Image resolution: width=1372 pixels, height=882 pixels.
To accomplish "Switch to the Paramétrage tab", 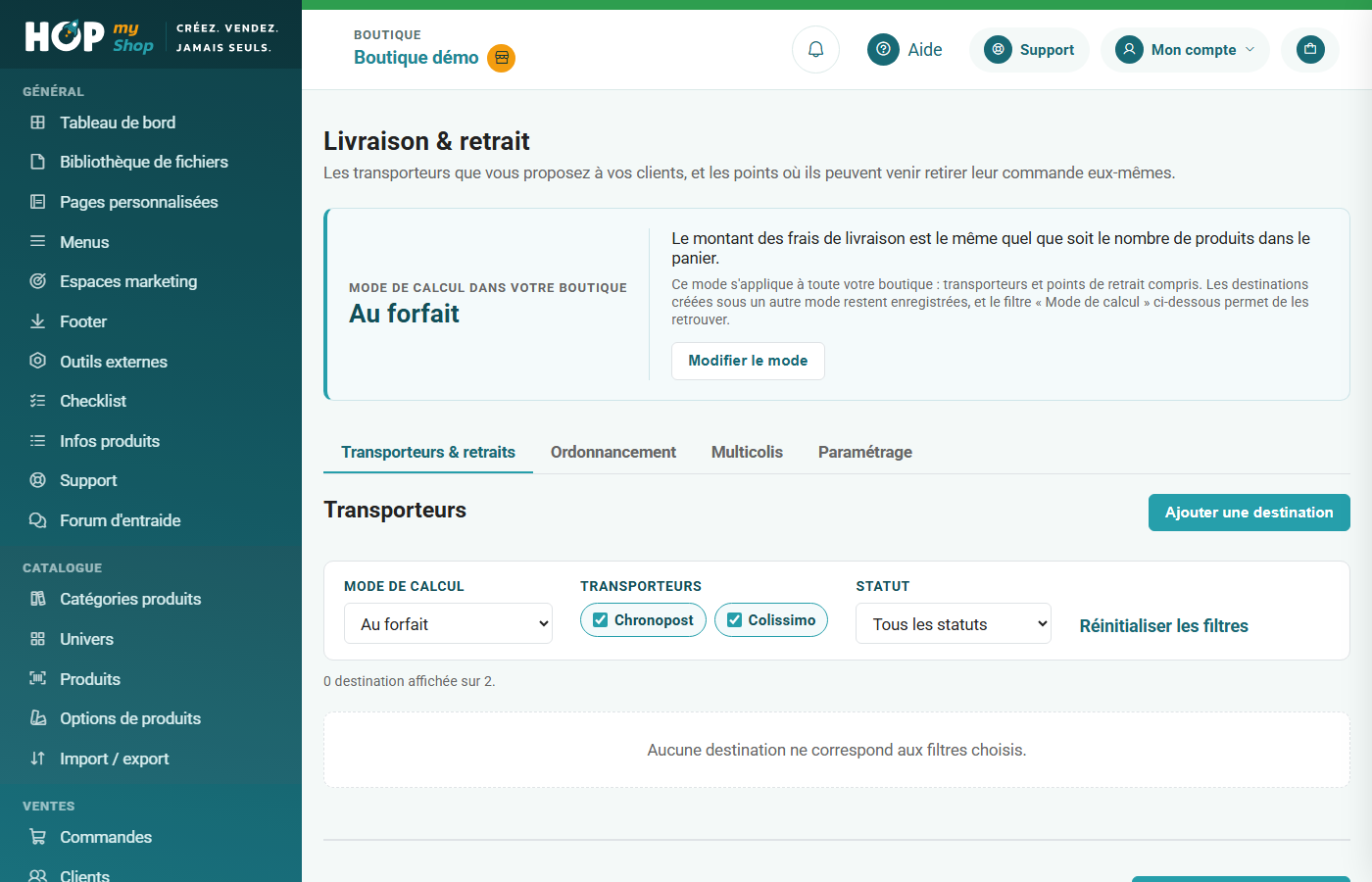I will (x=865, y=452).
